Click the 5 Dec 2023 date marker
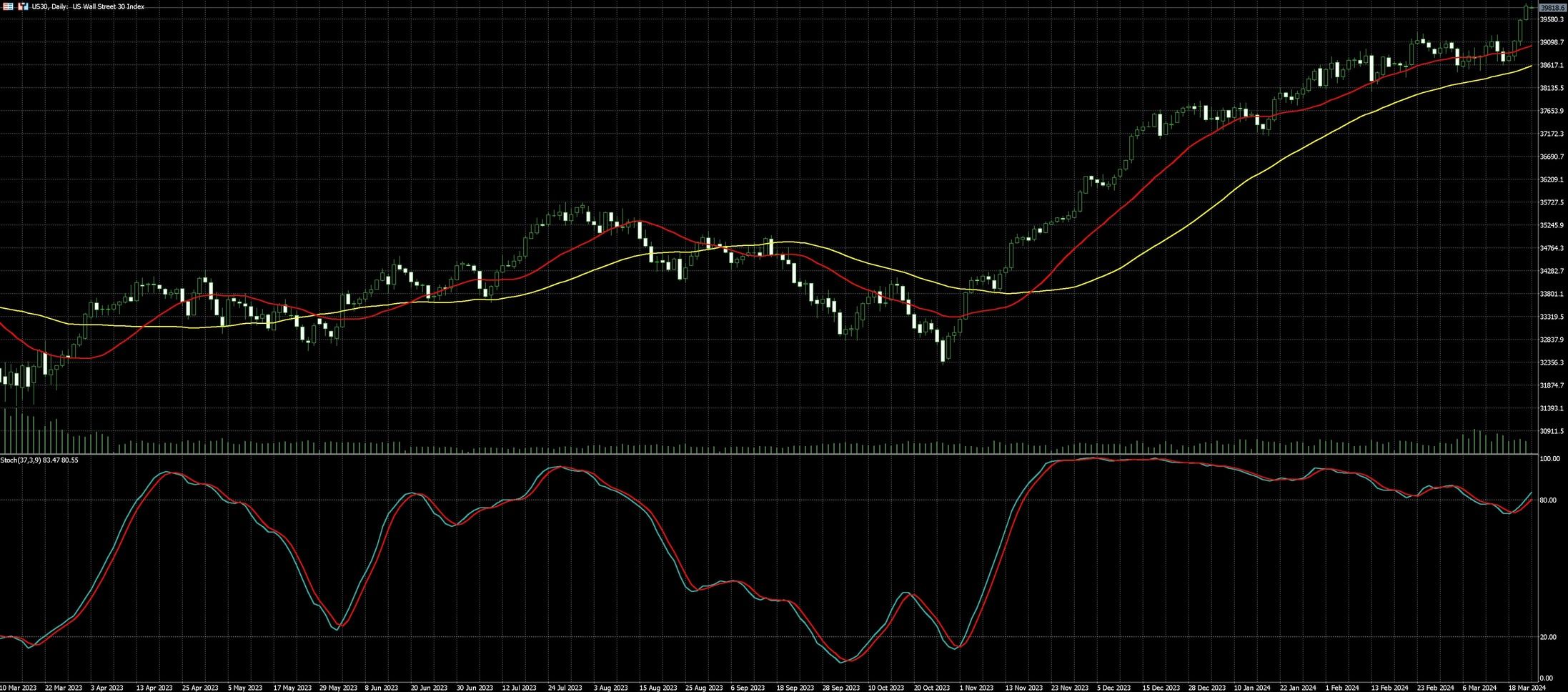1568x692 pixels. pyautogui.click(x=1115, y=688)
